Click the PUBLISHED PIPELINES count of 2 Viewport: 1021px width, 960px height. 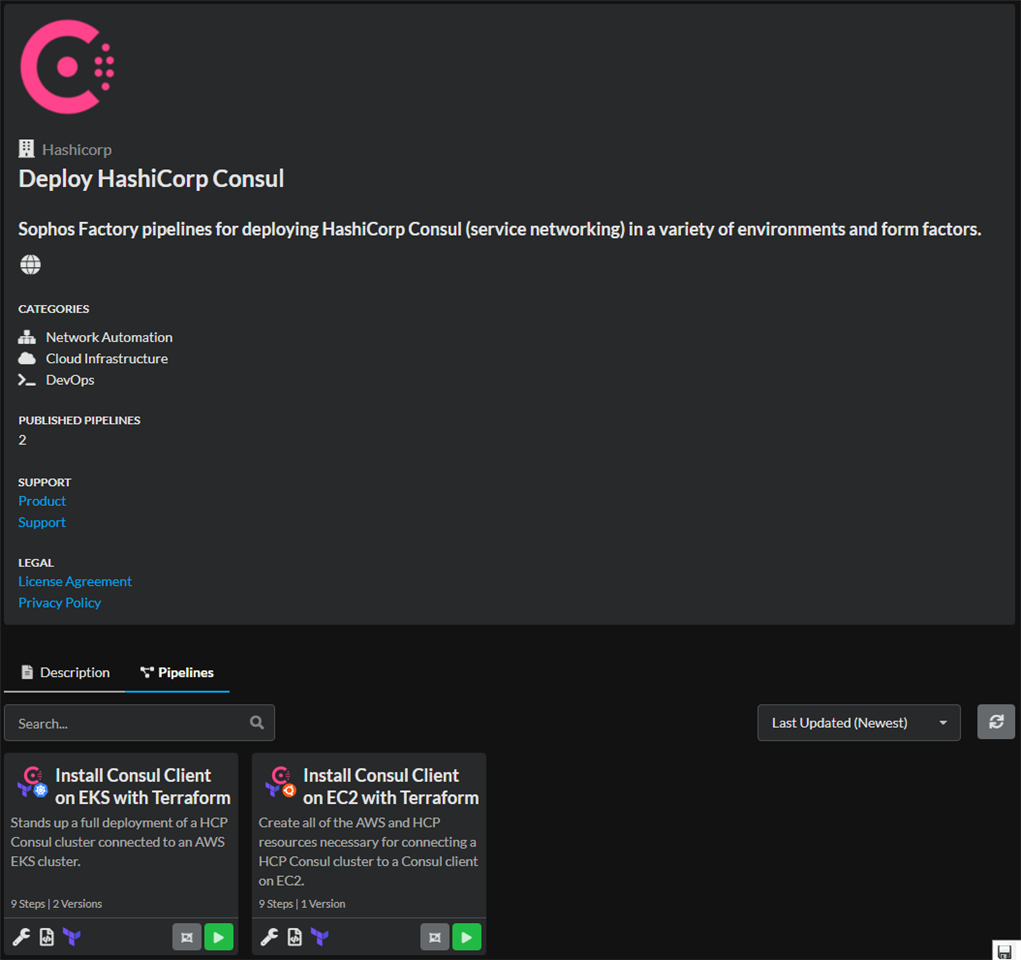[x=22, y=440]
